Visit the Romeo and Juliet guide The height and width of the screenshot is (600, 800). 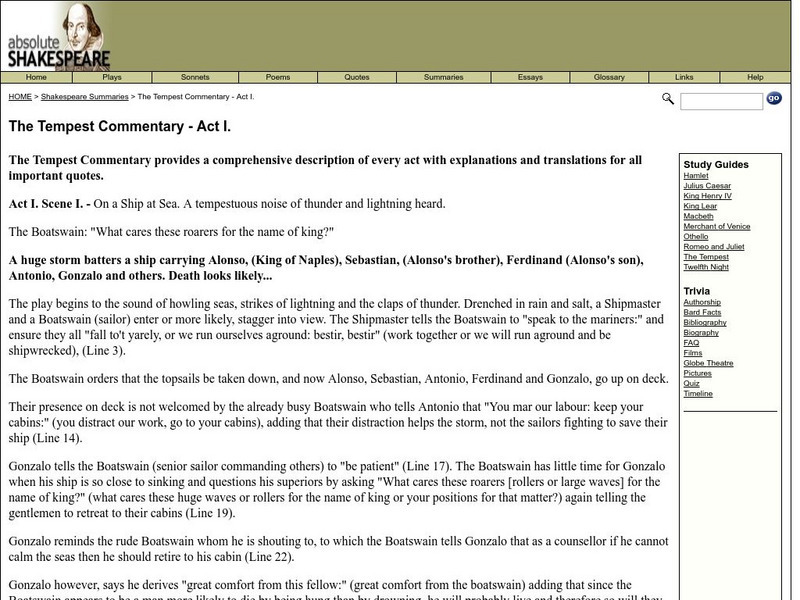pos(714,246)
